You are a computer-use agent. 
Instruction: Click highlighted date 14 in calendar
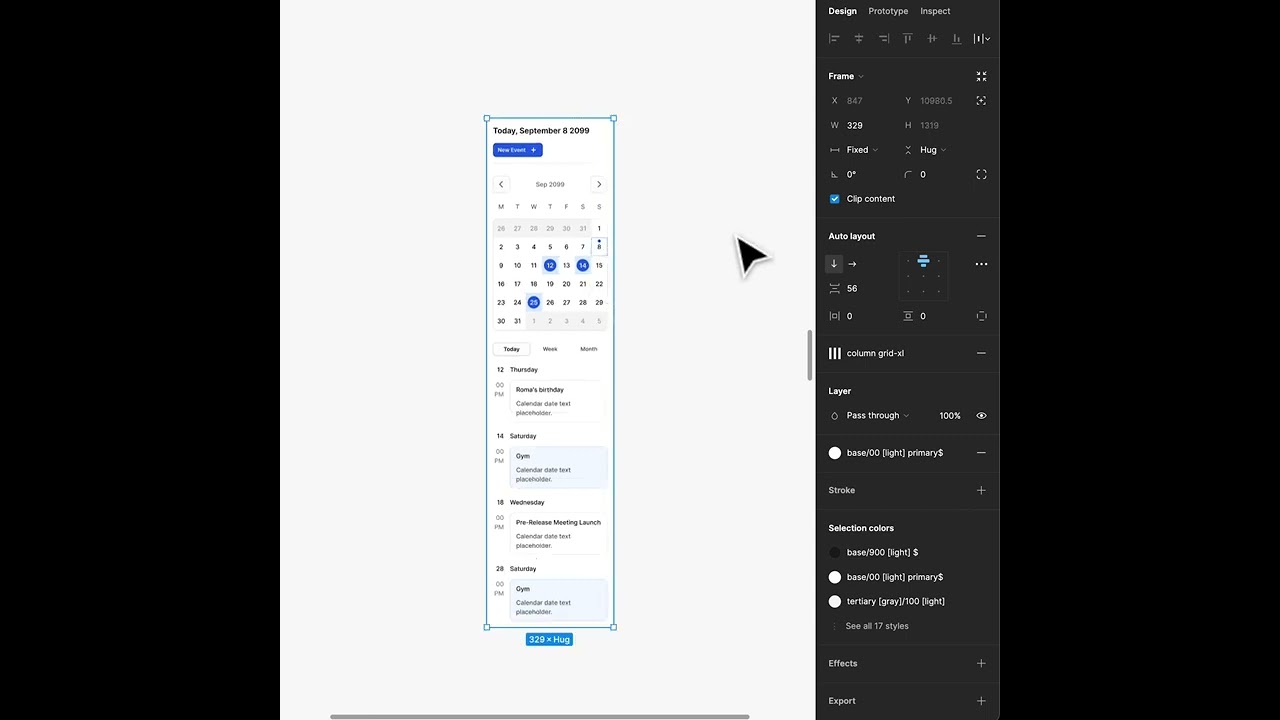click(582, 265)
